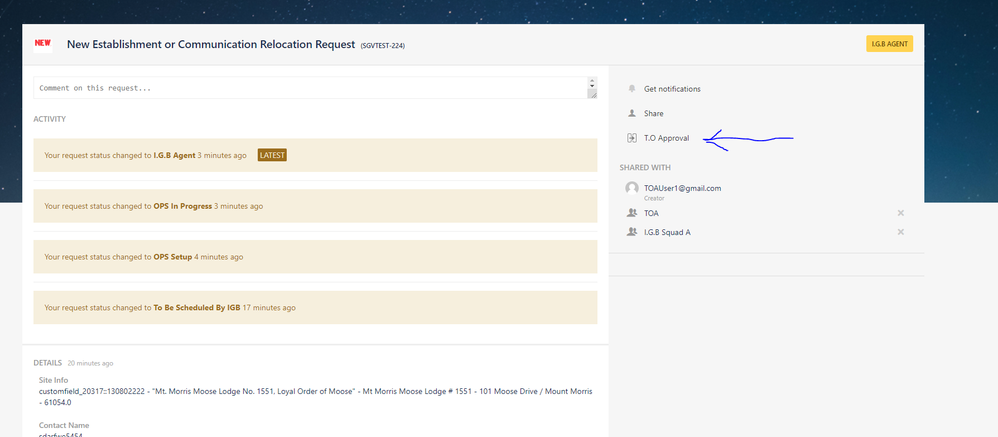The image size is (998, 437).
Task: Click the comment box down stepper arrow
Action: [592, 87]
